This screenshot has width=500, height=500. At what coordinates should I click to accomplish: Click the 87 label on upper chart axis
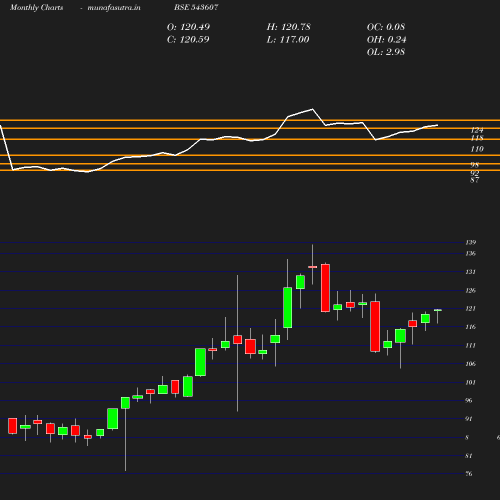(475, 180)
